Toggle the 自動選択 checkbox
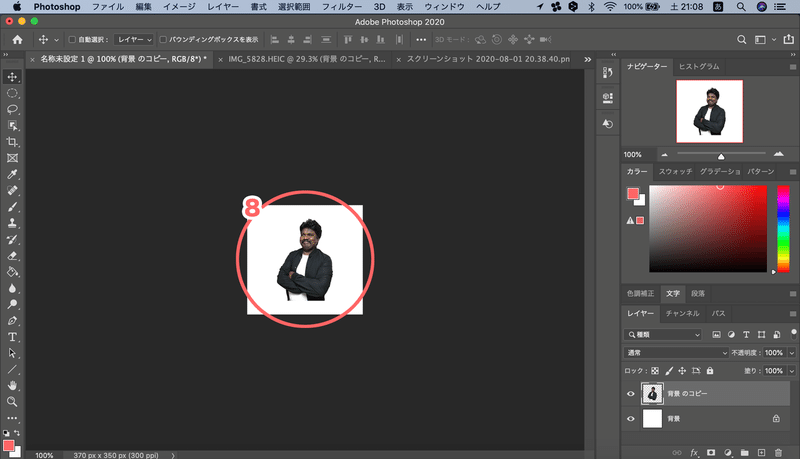The height and width of the screenshot is (459, 800). (72, 39)
